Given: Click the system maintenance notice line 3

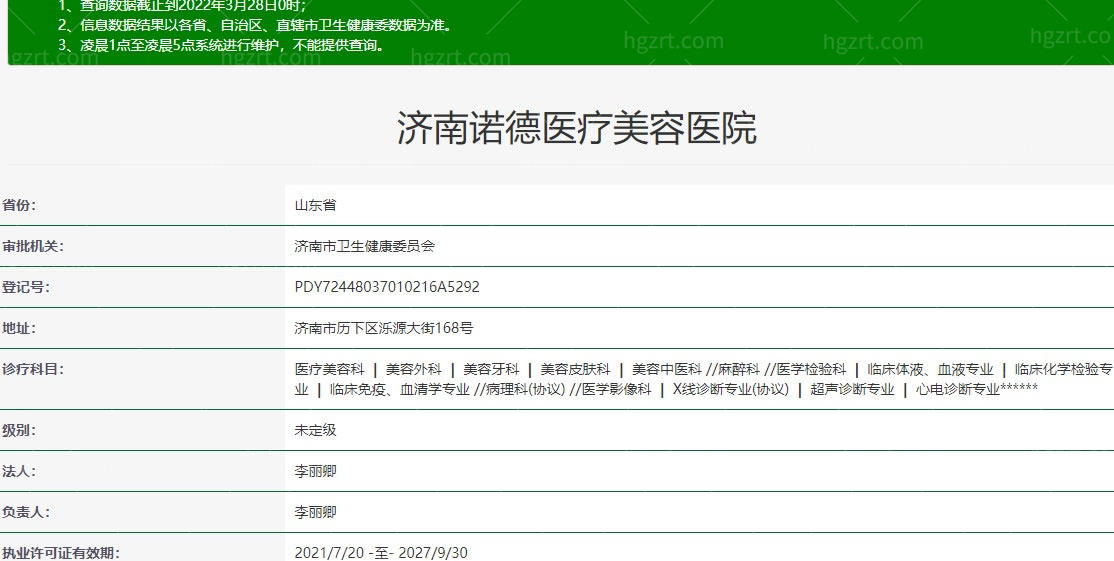Looking at the screenshot, I should click(x=220, y=45).
